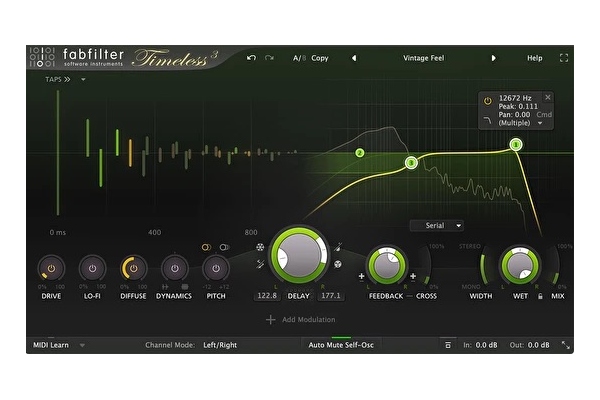Open the MIDI Learn dropdown arrow
The width and height of the screenshot is (600, 400).
82,345
